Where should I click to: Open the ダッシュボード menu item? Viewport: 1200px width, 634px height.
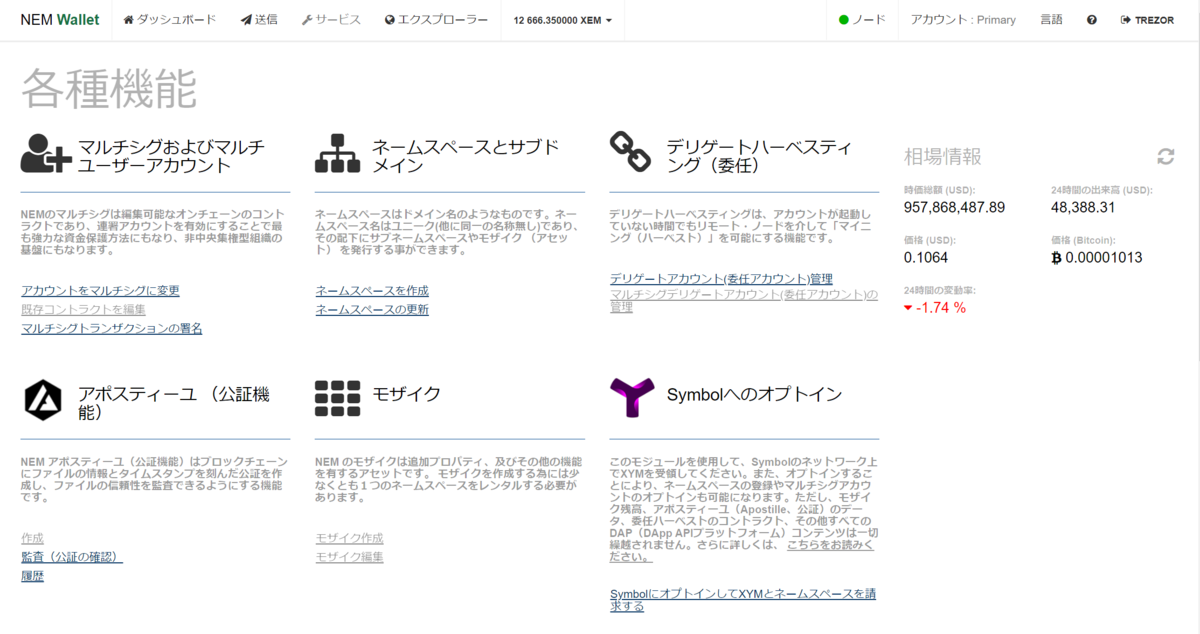click(x=170, y=20)
